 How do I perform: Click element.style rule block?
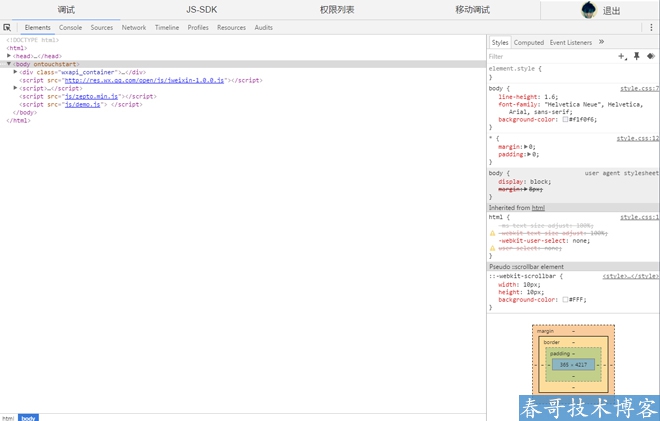coord(572,72)
